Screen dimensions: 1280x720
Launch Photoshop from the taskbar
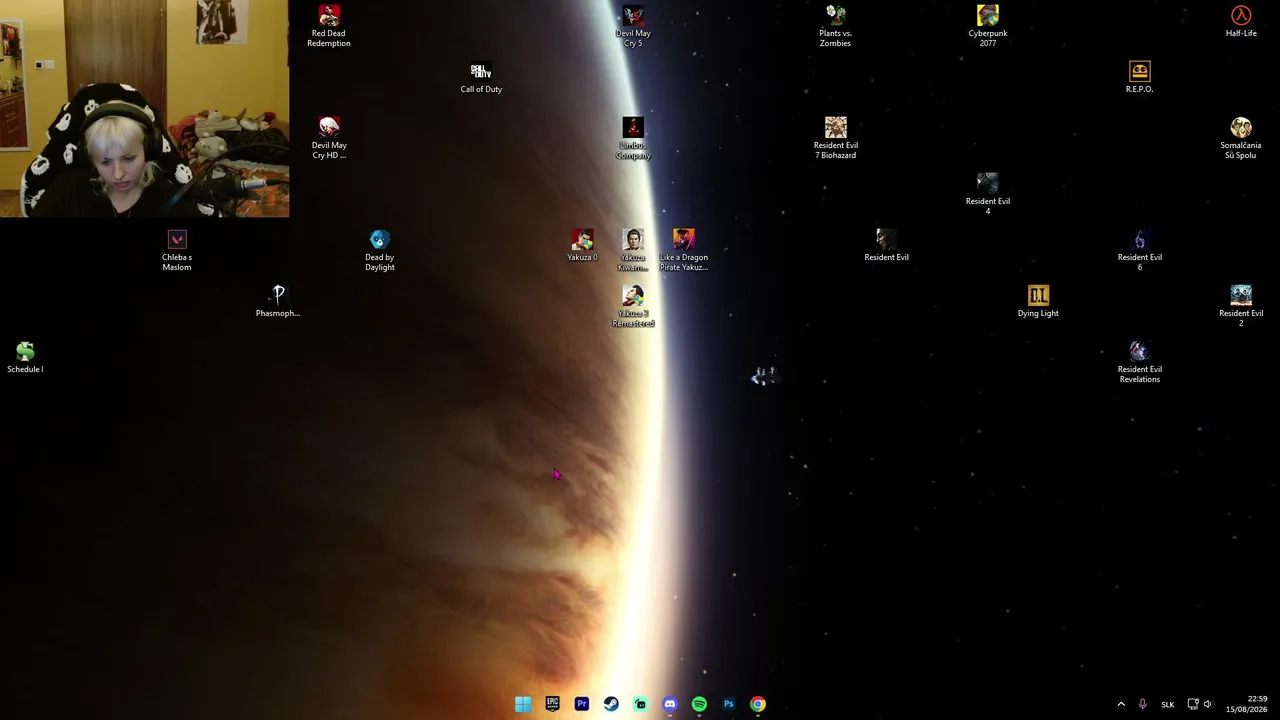[728, 704]
